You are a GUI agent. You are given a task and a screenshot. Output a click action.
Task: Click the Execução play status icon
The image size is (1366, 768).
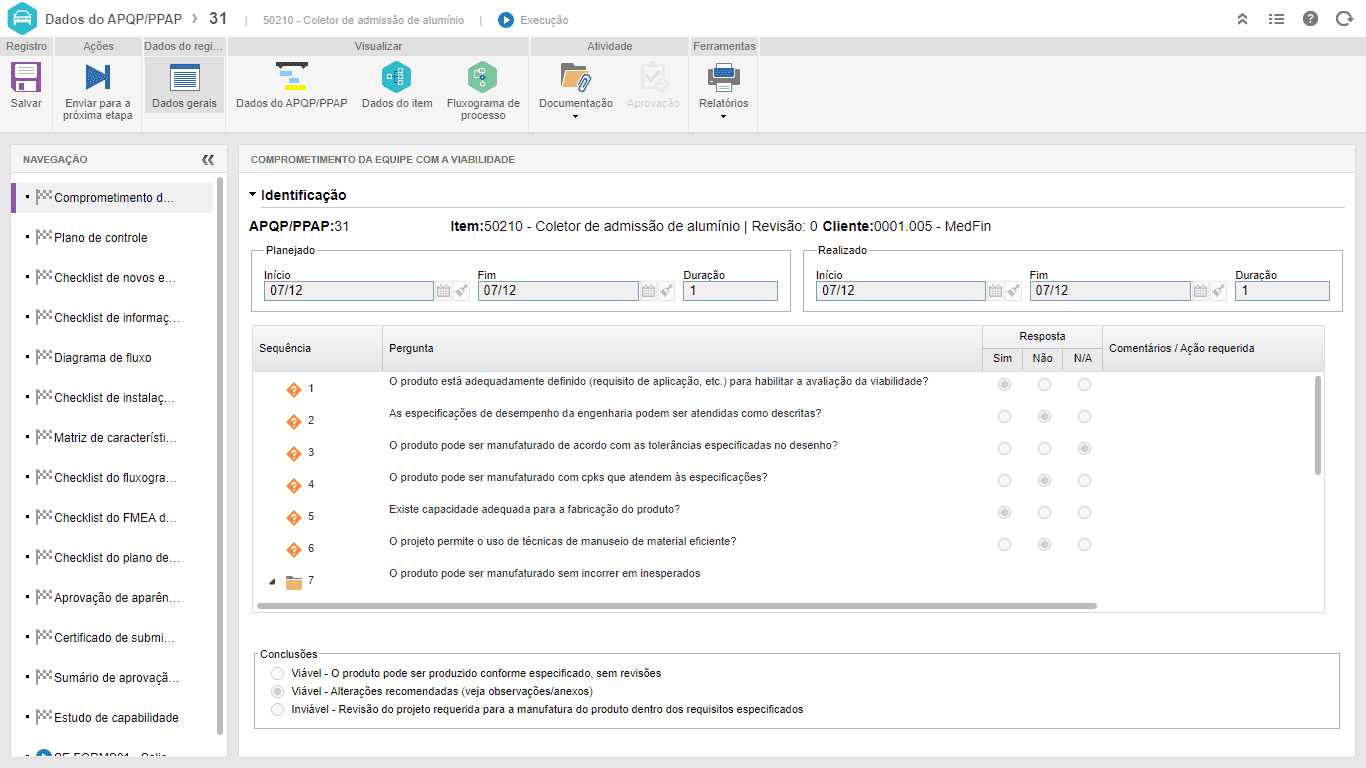[x=506, y=20]
